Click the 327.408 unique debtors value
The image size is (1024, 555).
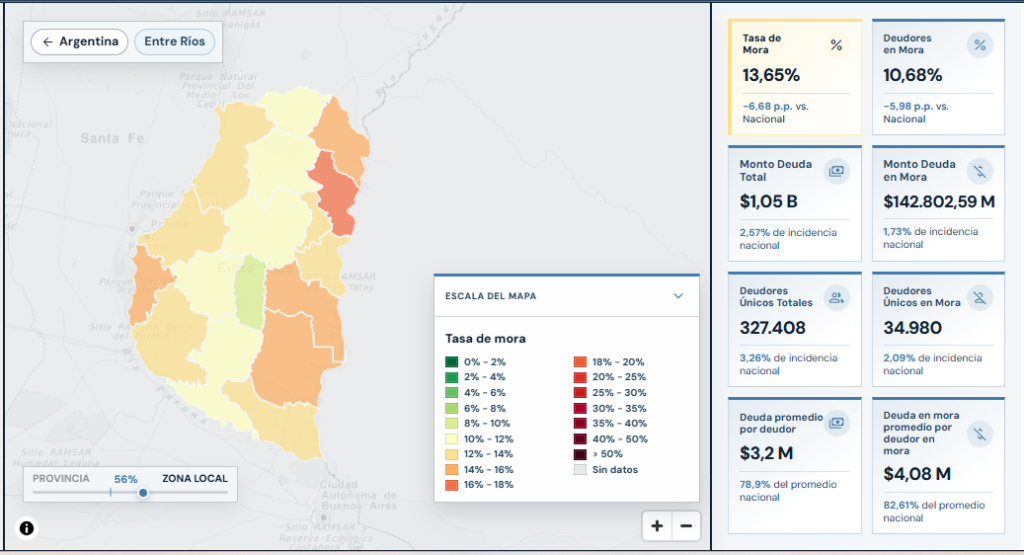click(772, 328)
